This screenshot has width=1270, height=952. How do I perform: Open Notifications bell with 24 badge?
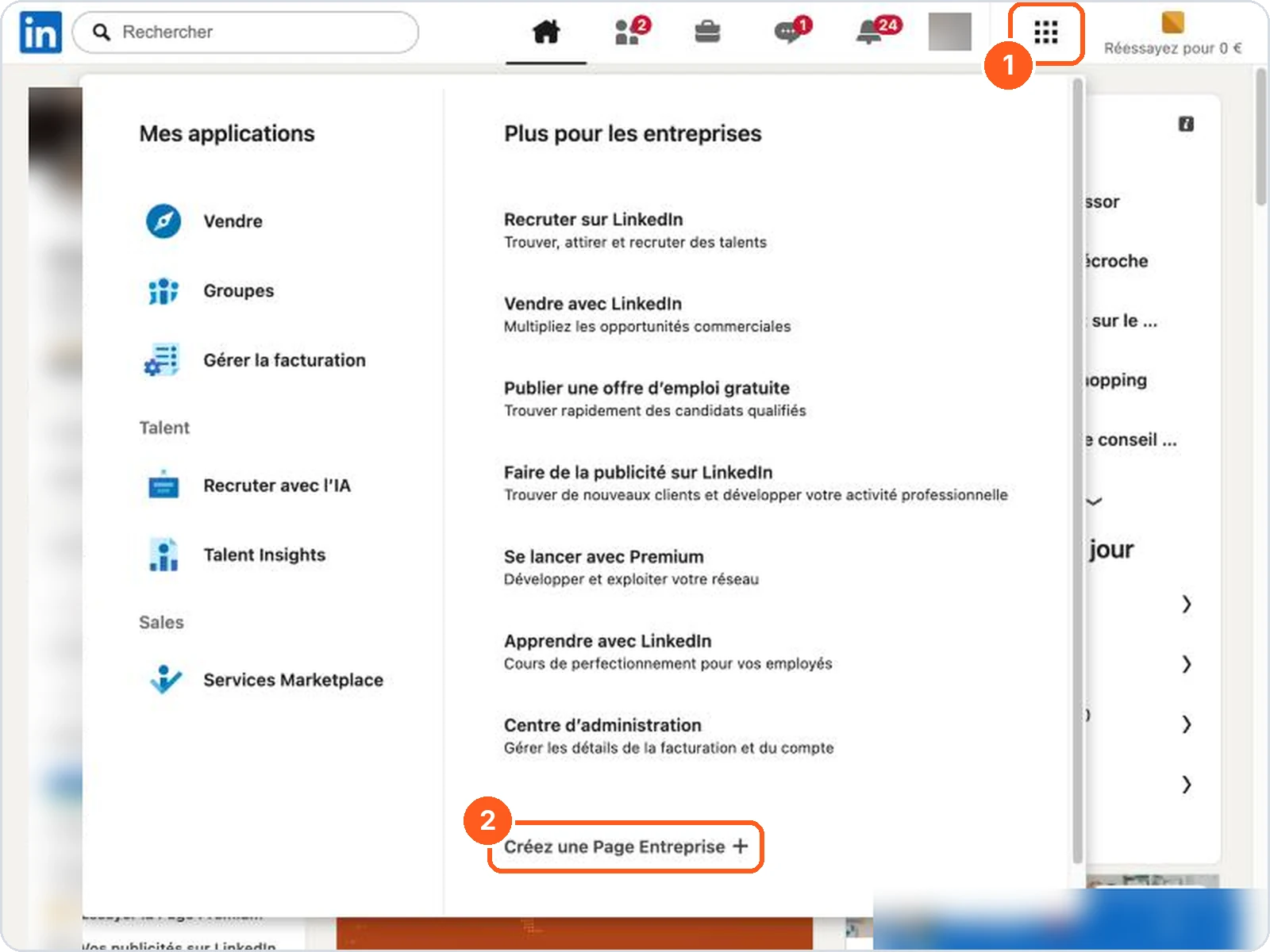(x=878, y=30)
